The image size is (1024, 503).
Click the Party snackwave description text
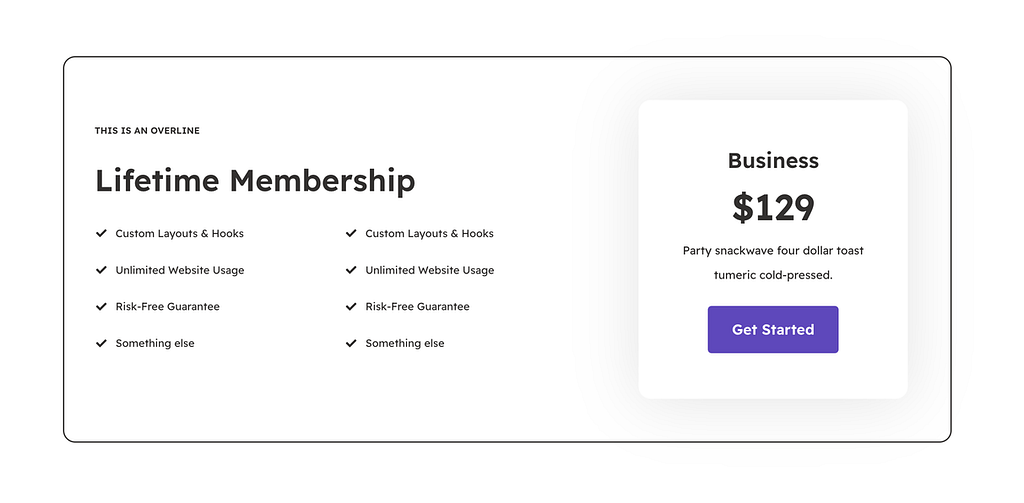click(x=773, y=263)
